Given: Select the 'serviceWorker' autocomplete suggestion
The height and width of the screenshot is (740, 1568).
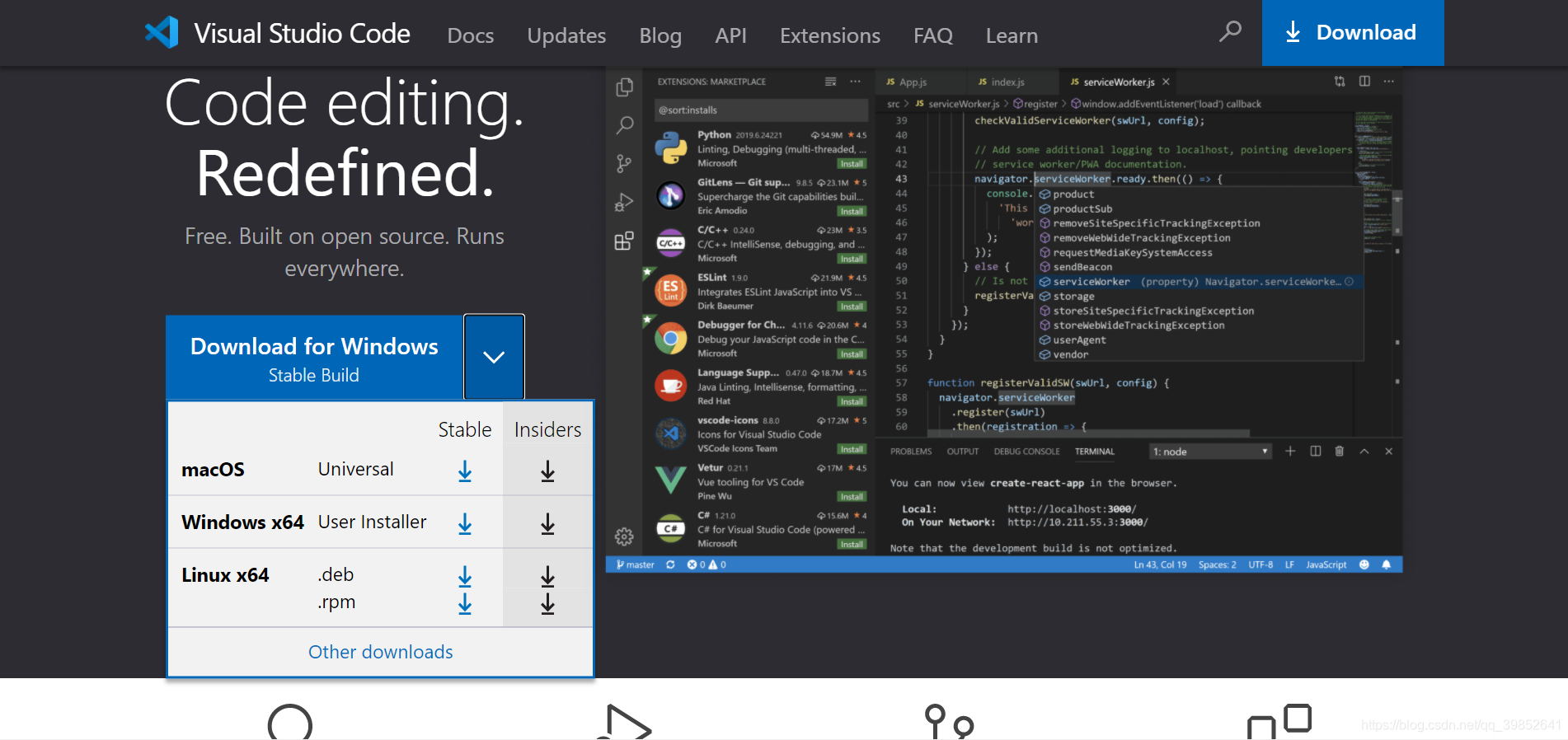Looking at the screenshot, I should pos(1199,282).
